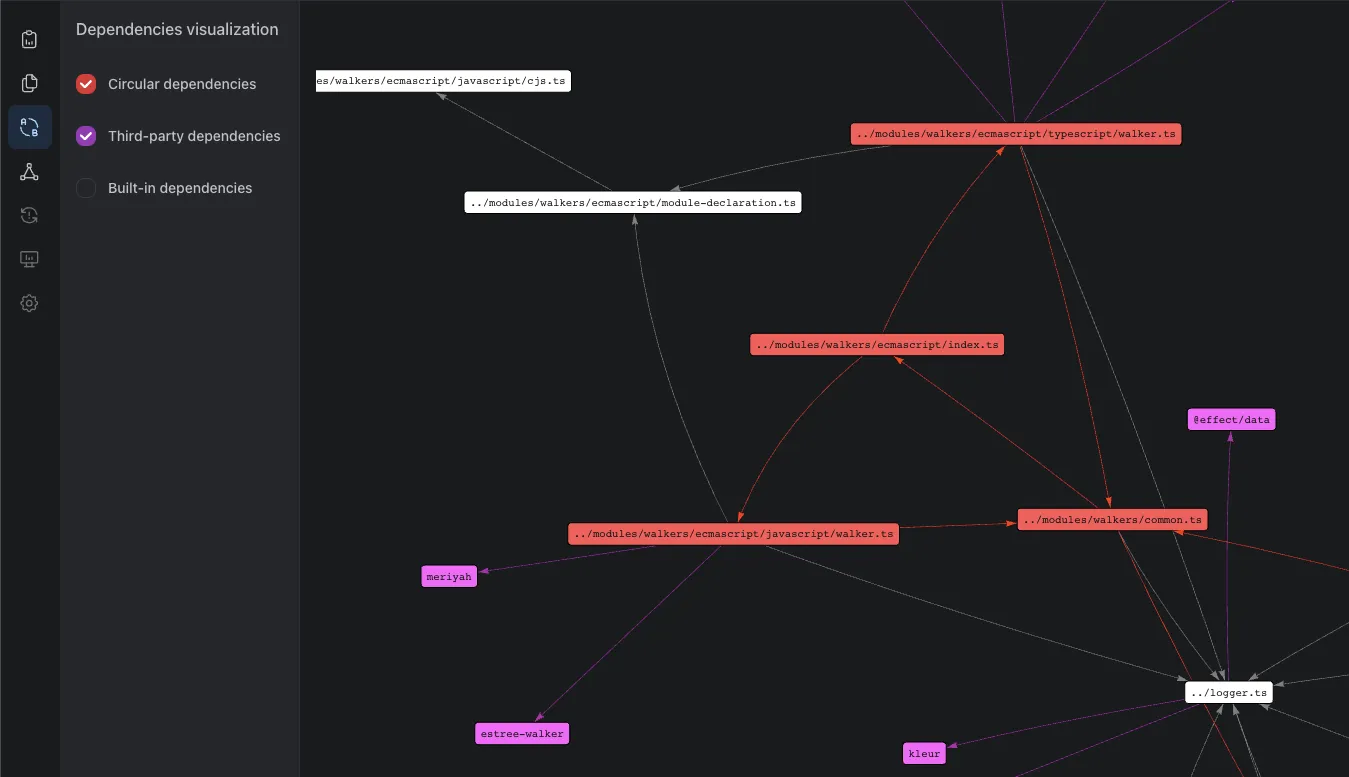This screenshot has width=1349, height=777.
Task: Open the history refresh-clock icon
Action: (29, 215)
